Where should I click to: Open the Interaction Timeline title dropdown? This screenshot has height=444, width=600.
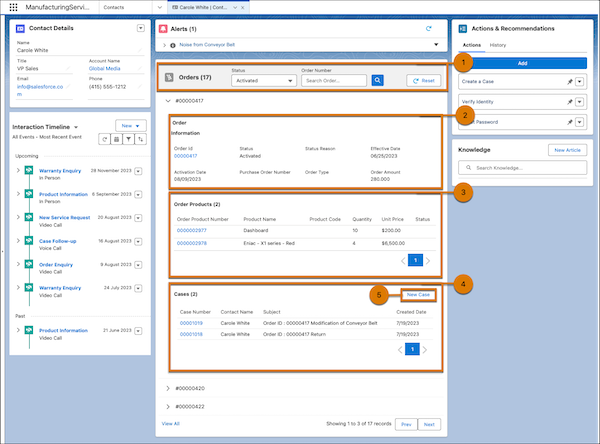click(x=76, y=127)
